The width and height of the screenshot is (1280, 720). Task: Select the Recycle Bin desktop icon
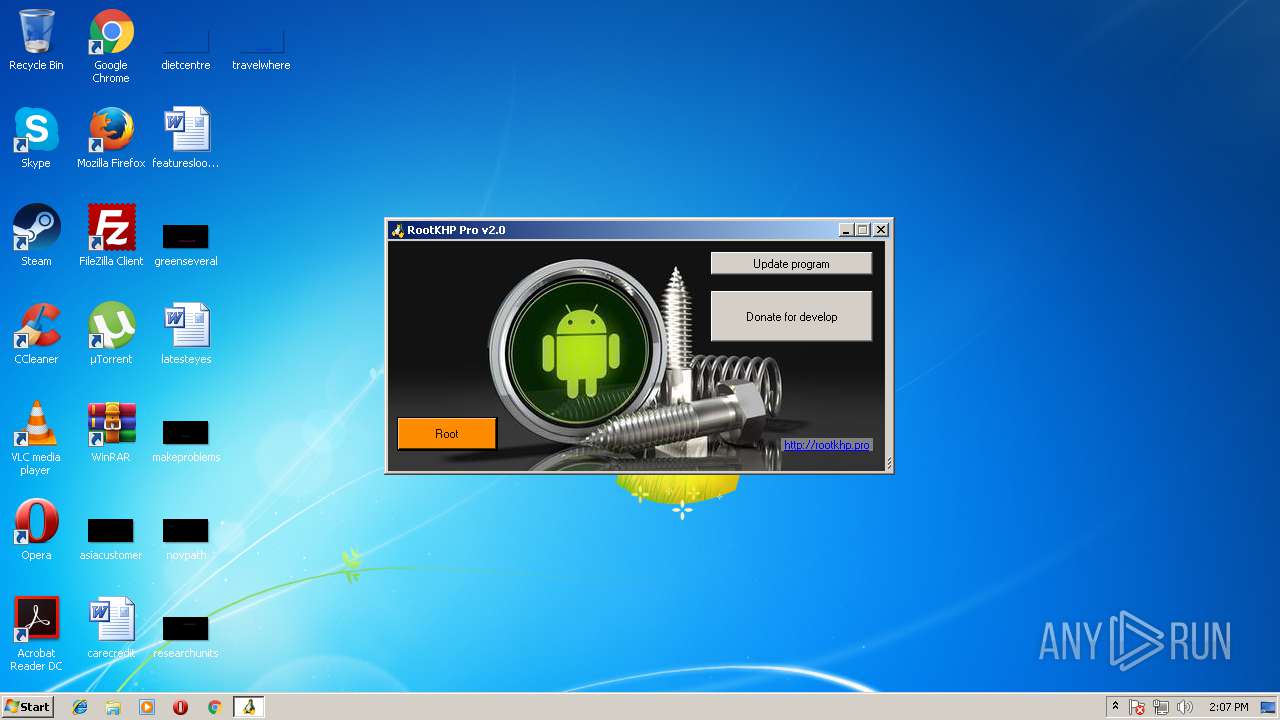click(36, 40)
